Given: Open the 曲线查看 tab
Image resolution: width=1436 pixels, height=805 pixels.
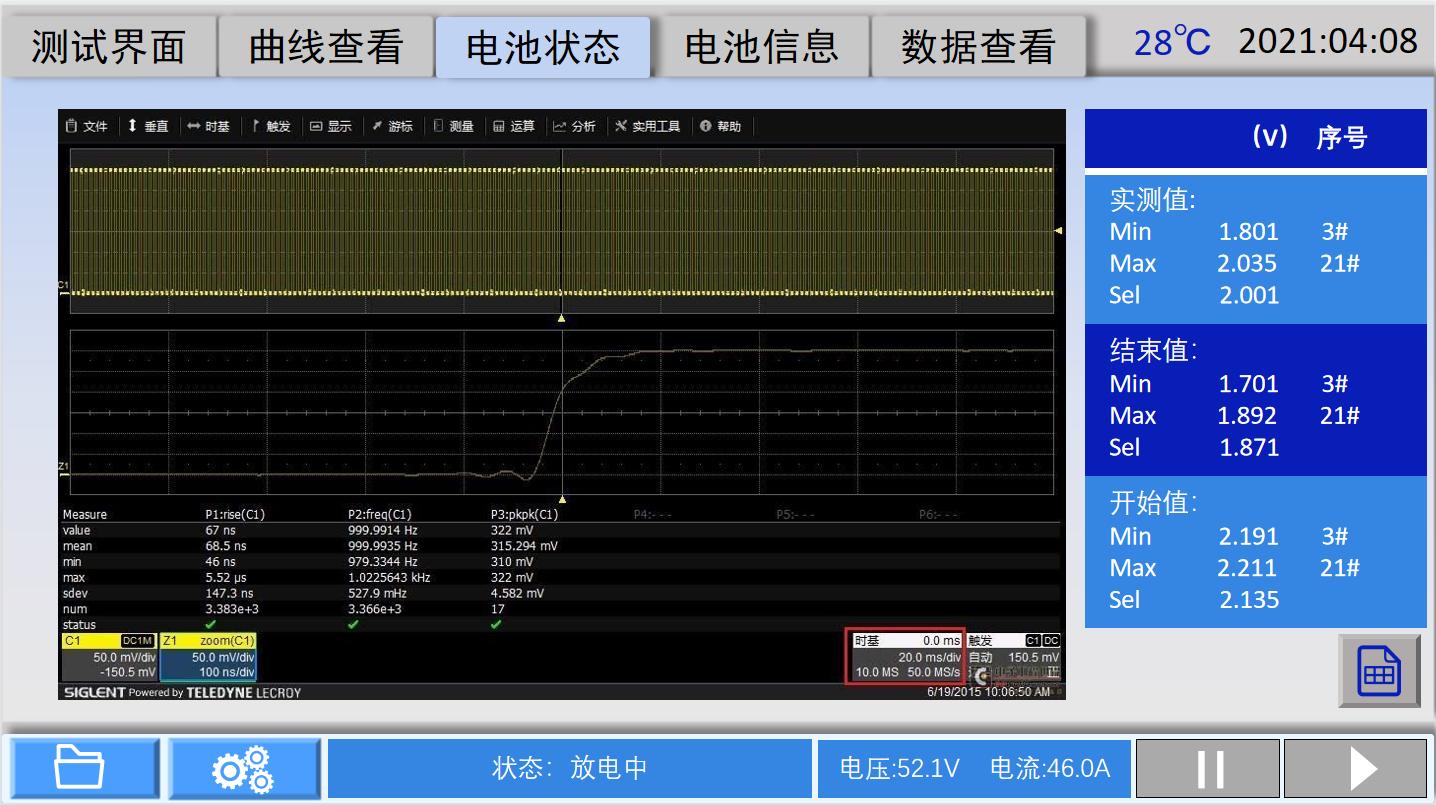Looking at the screenshot, I should pyautogui.click(x=325, y=47).
